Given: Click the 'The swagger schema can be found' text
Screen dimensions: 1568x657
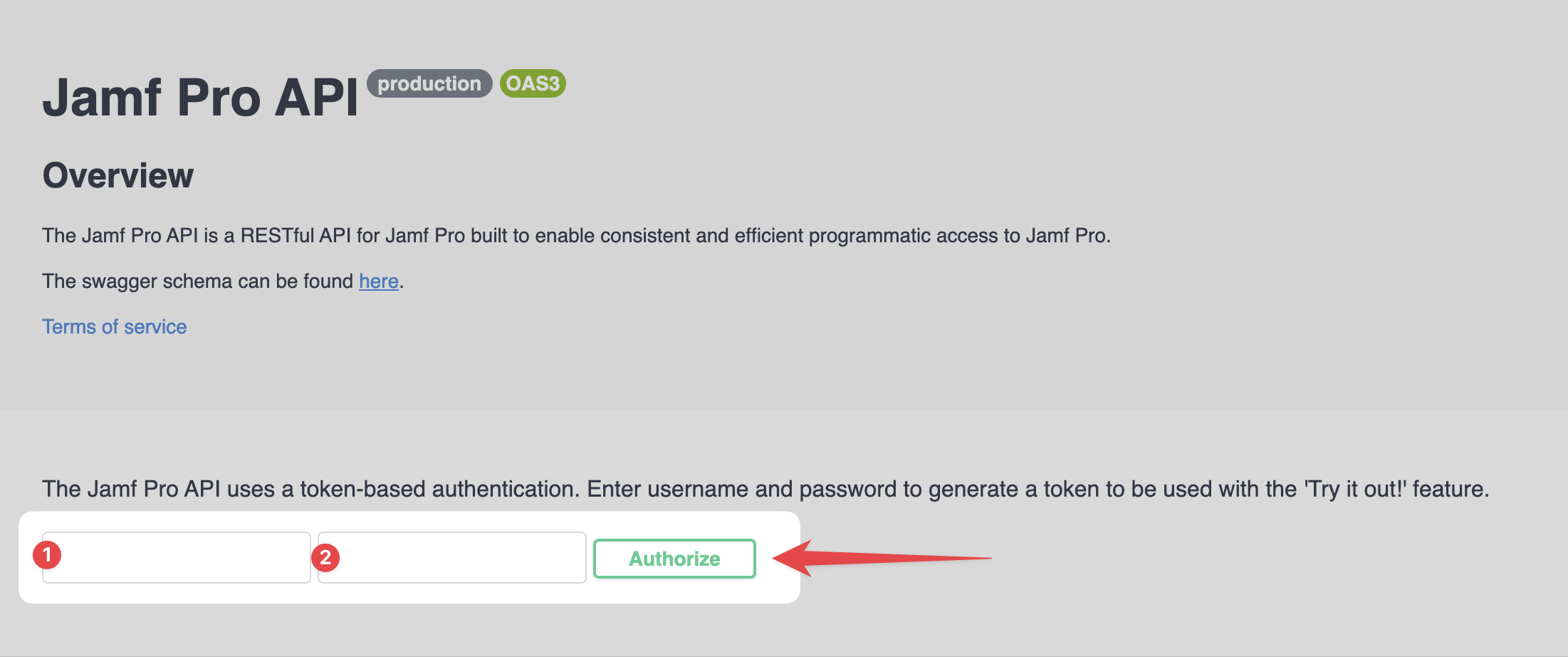Looking at the screenshot, I should (199, 281).
